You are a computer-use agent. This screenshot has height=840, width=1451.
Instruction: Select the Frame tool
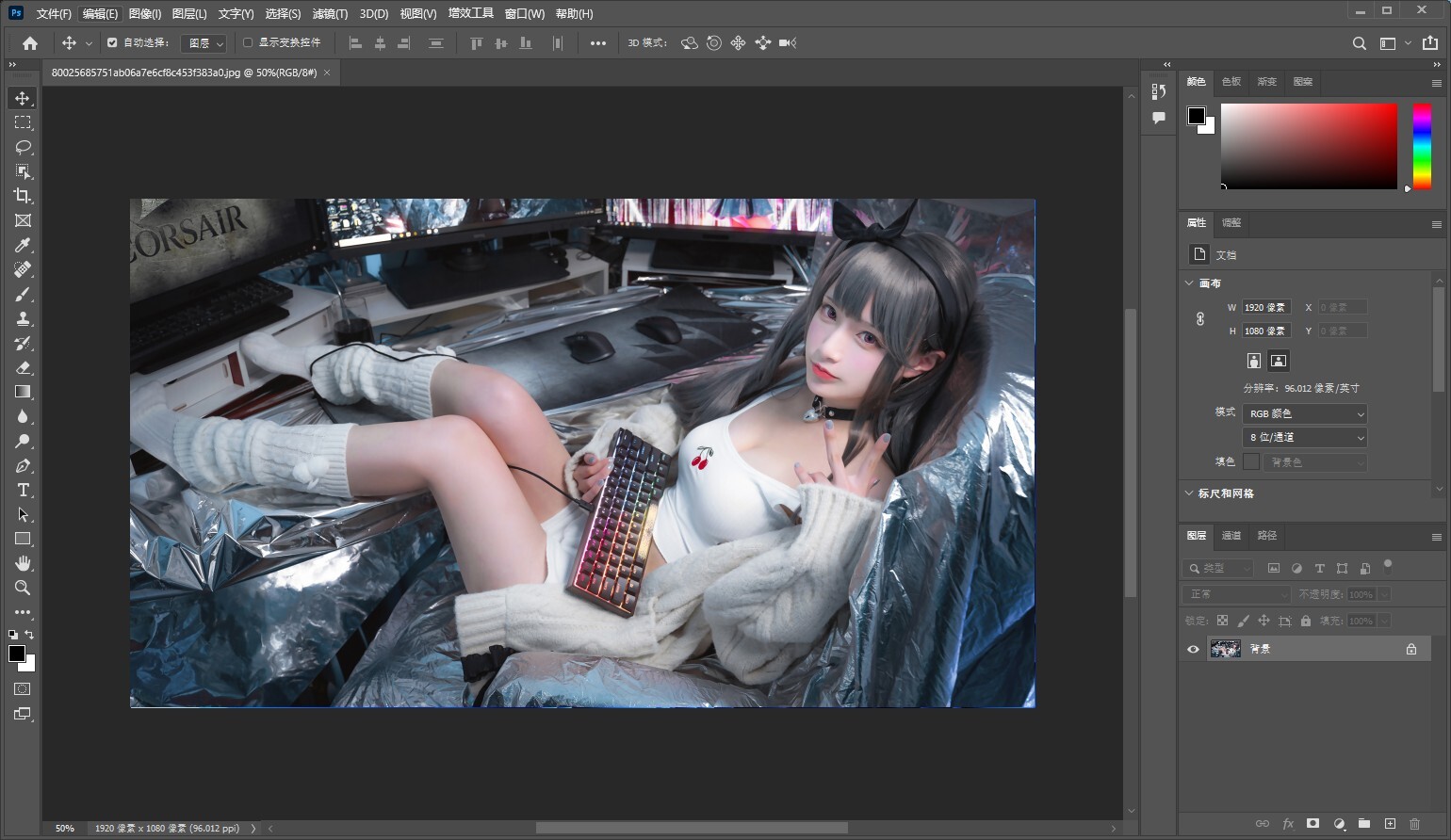[x=23, y=220]
